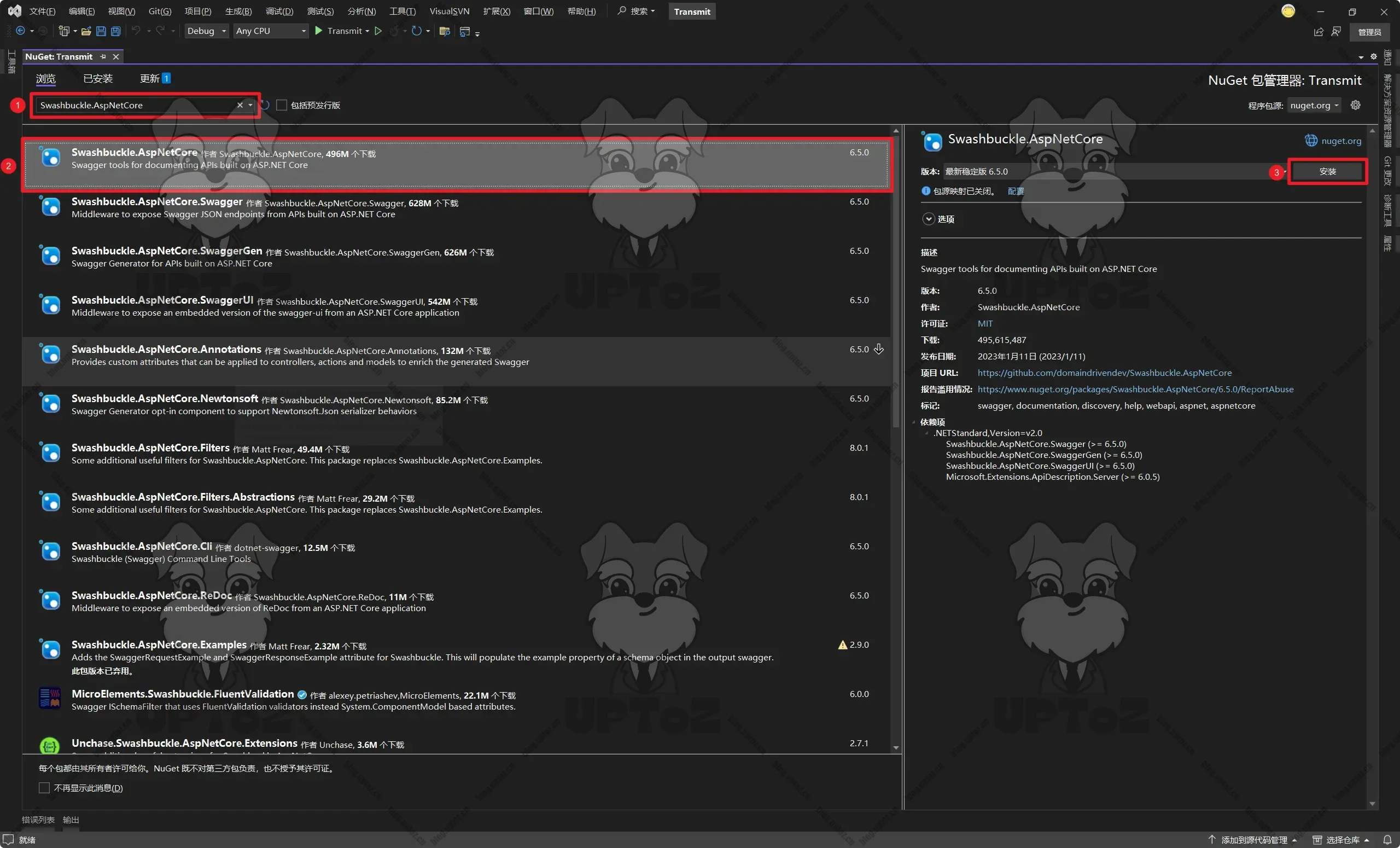Collapse the 依赖项 dependencies tree
The image size is (1400, 848).
pos(914,422)
